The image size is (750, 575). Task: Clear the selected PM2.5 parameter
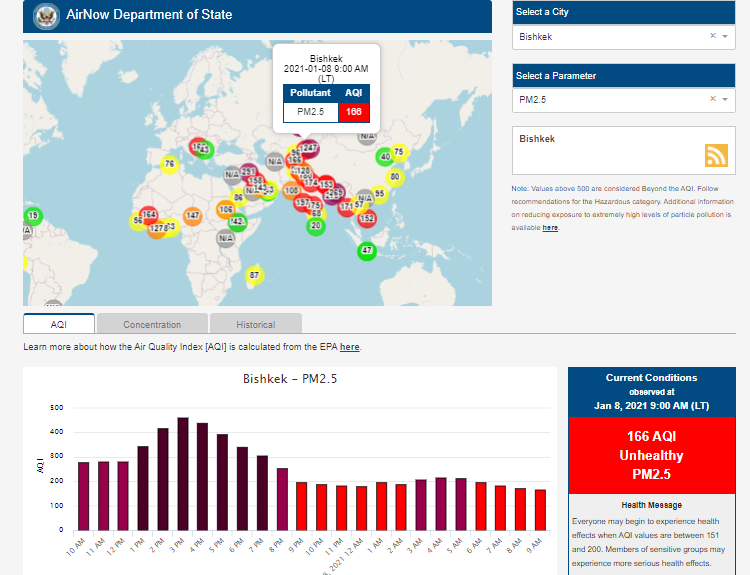(712, 100)
